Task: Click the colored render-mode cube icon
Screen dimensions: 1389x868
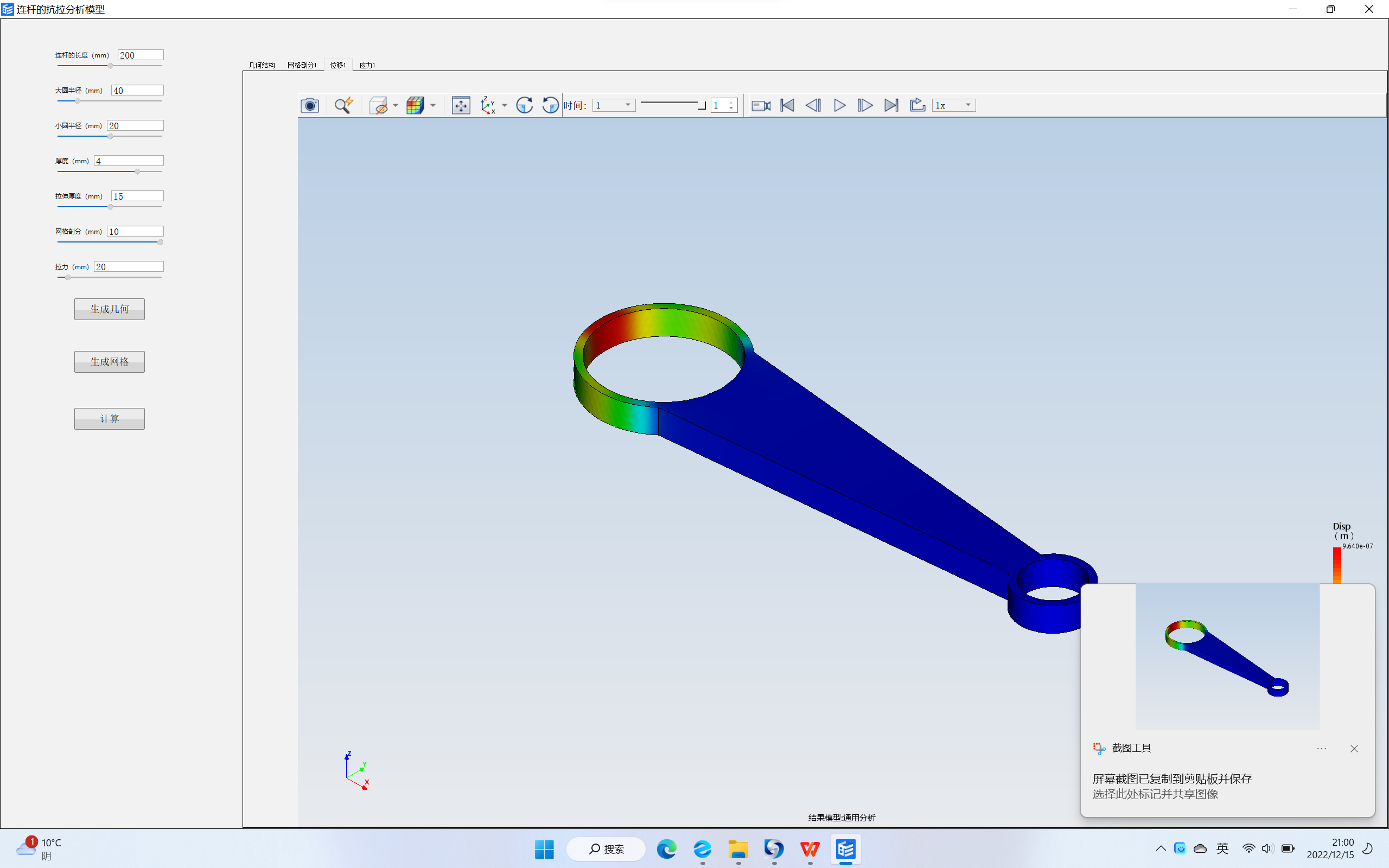Action: coord(415,105)
